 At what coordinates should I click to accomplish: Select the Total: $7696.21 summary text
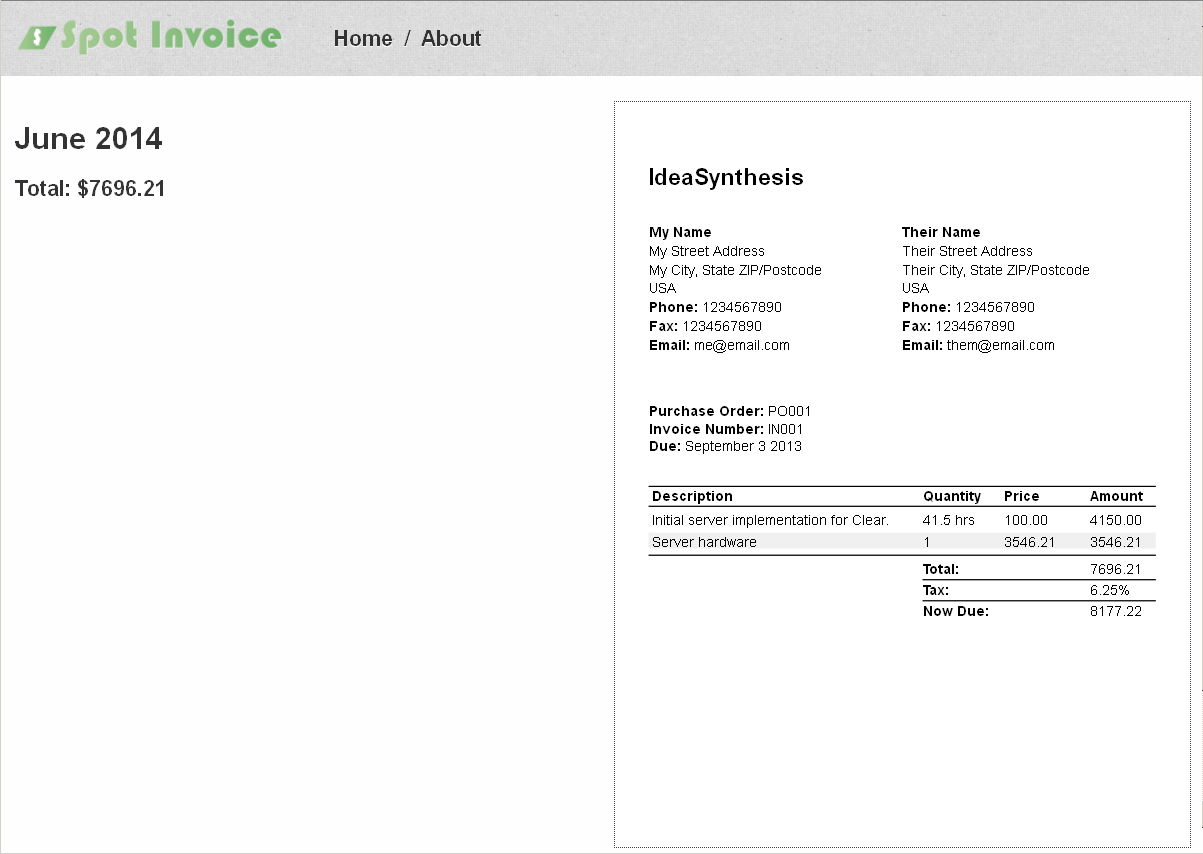point(90,189)
